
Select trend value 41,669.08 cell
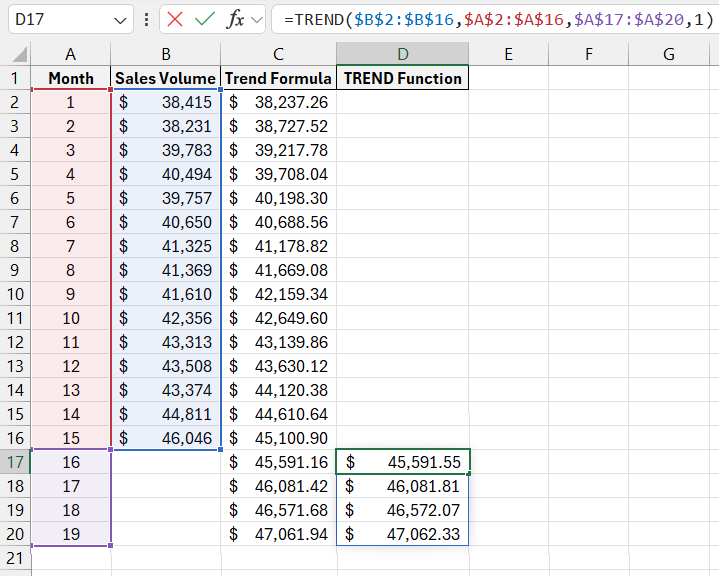pyautogui.click(x=278, y=270)
